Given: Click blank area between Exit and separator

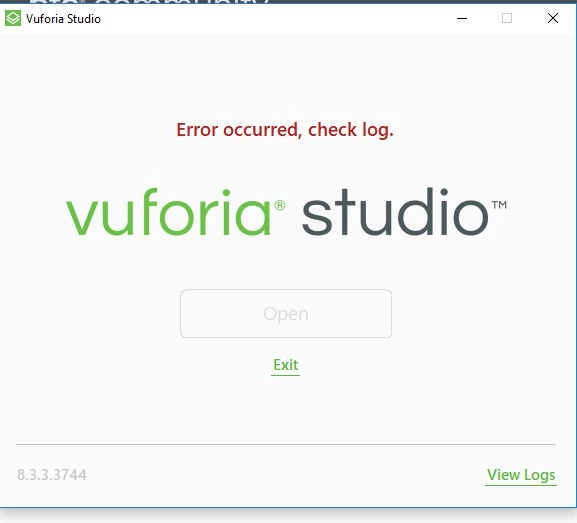Looking at the screenshot, I should [x=286, y=410].
